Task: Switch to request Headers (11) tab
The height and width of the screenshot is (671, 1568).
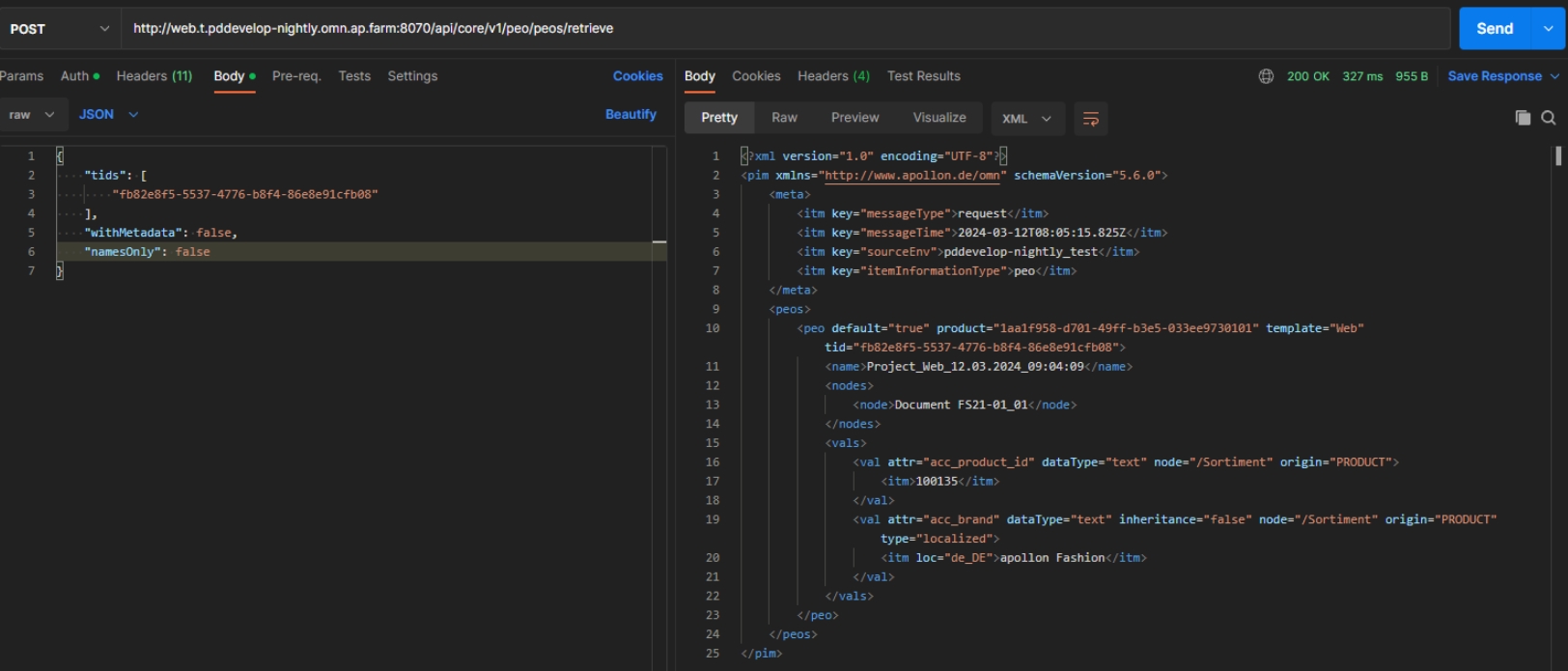Action: tap(154, 76)
